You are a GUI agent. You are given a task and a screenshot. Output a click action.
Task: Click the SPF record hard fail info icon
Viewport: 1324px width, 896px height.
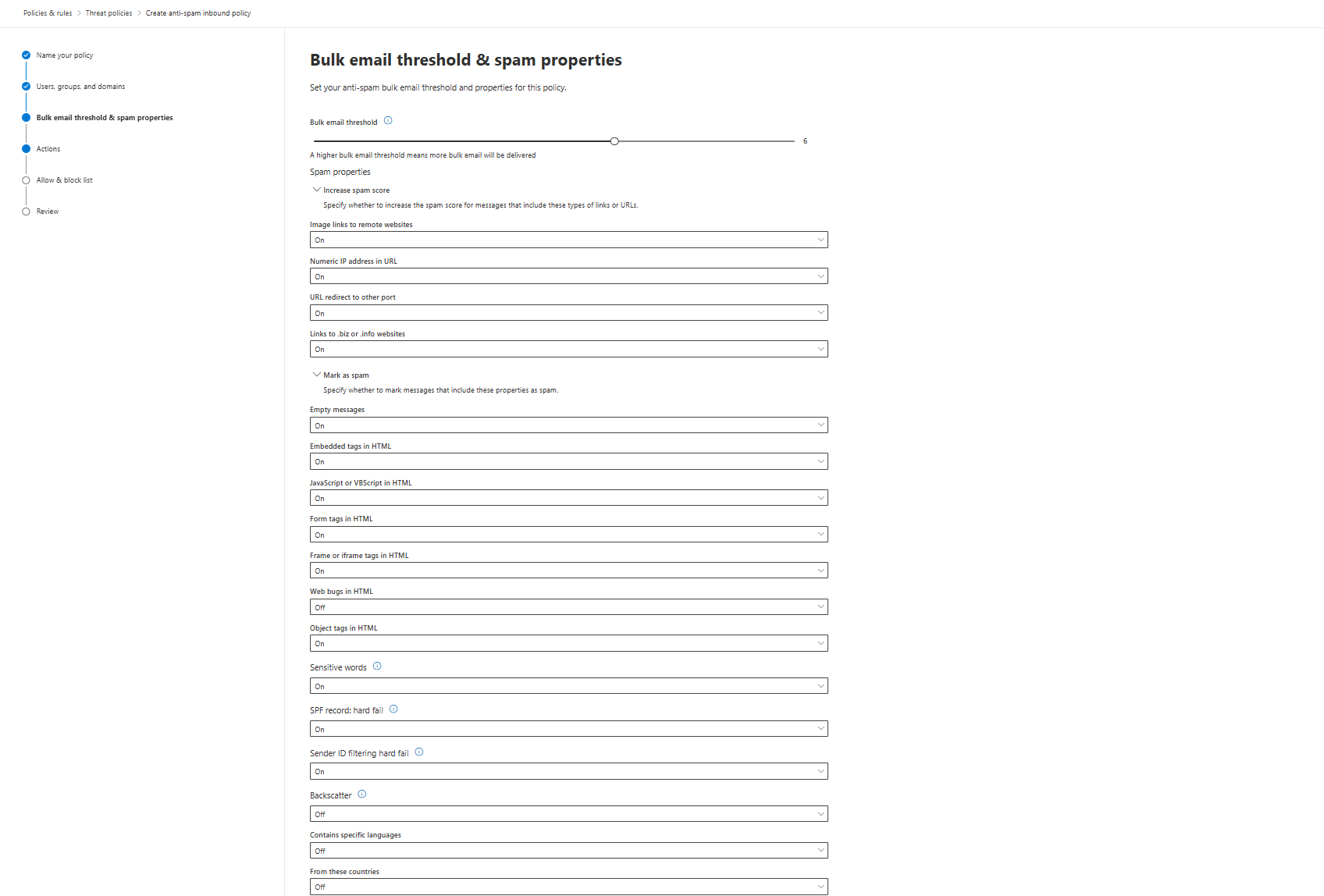click(393, 709)
